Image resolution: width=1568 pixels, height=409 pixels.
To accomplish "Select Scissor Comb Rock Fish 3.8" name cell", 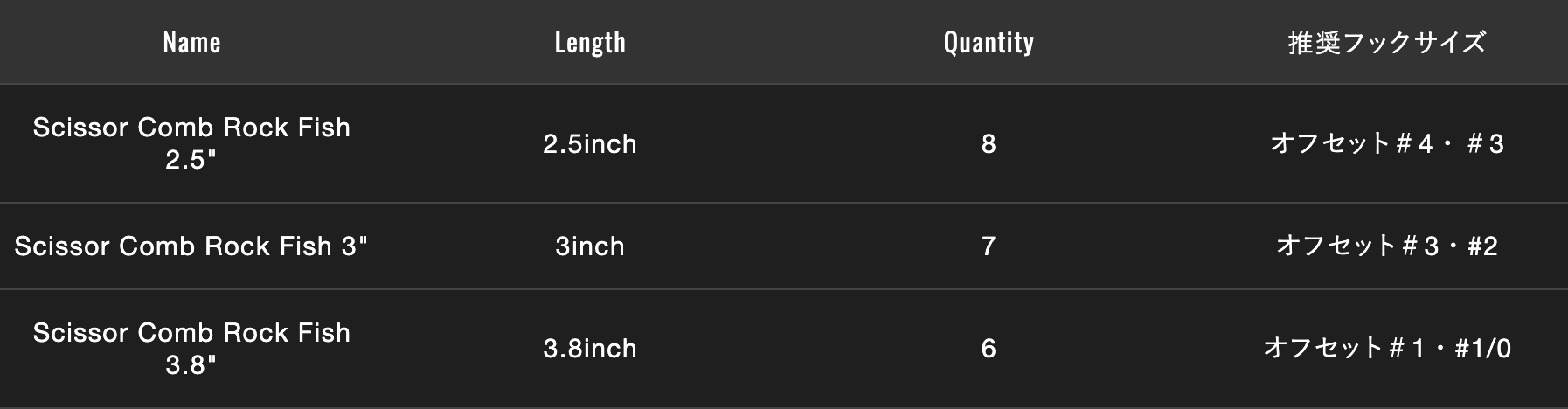I will click(191, 348).
